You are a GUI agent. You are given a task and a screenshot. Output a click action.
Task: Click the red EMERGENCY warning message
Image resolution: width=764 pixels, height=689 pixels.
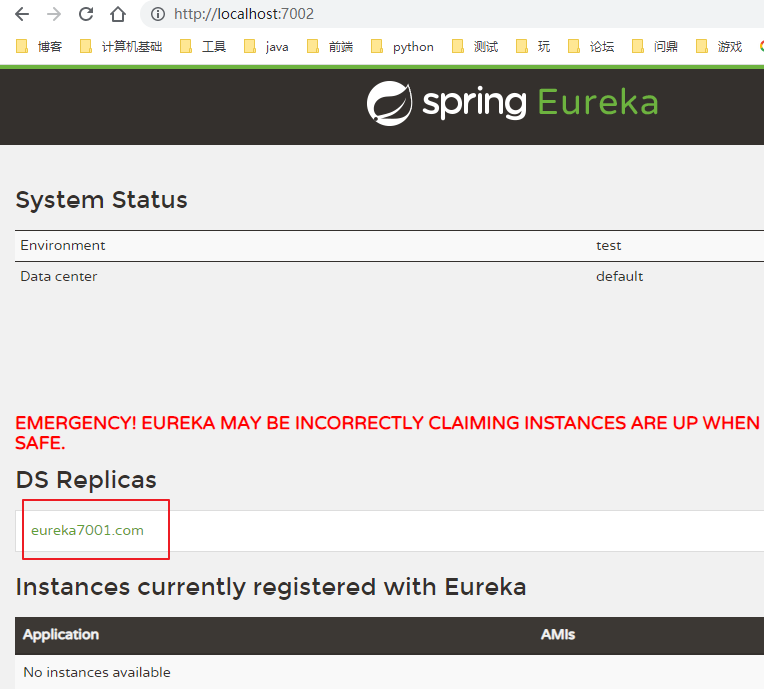click(x=387, y=433)
